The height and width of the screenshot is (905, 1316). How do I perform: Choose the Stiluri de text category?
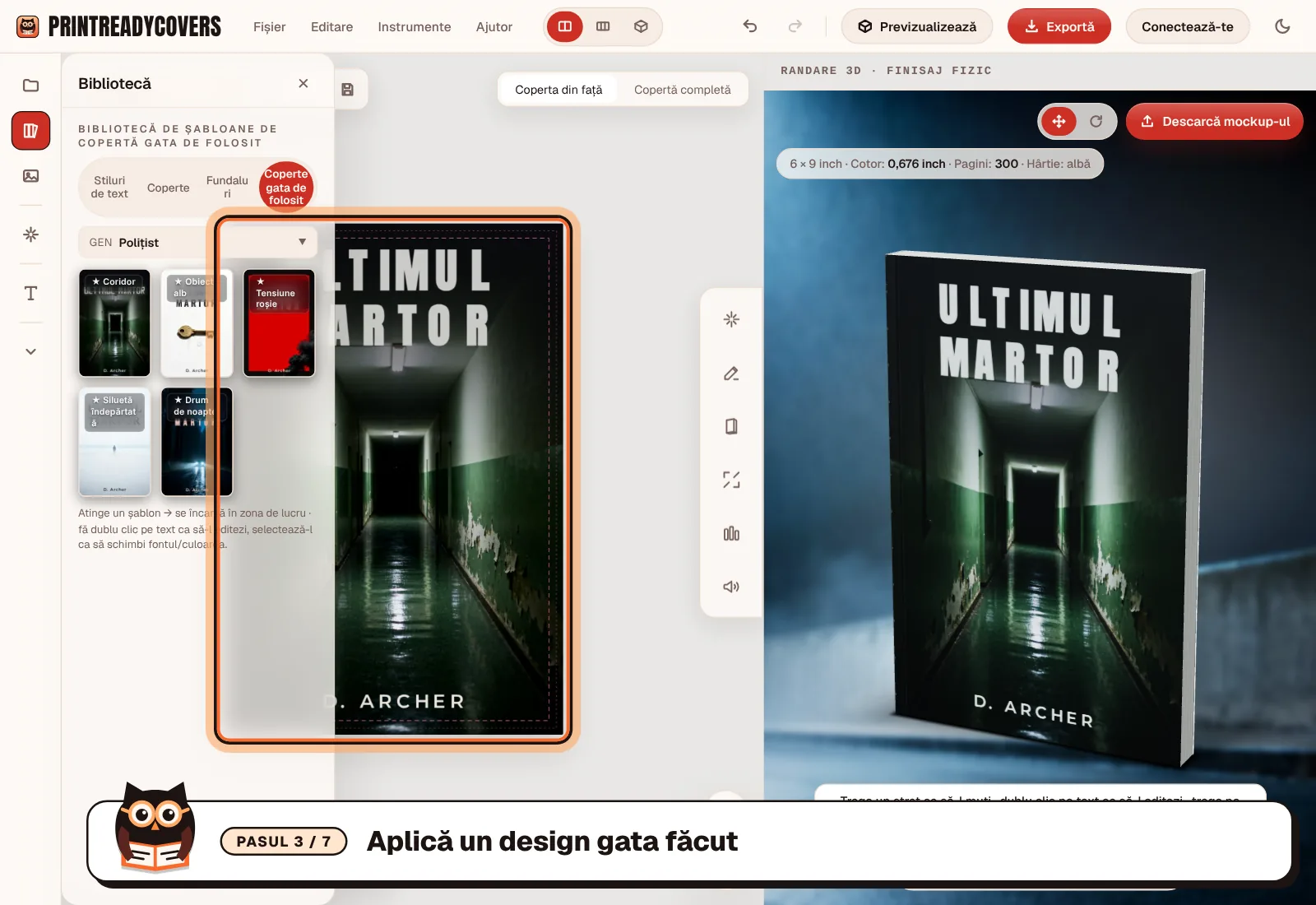coord(109,188)
